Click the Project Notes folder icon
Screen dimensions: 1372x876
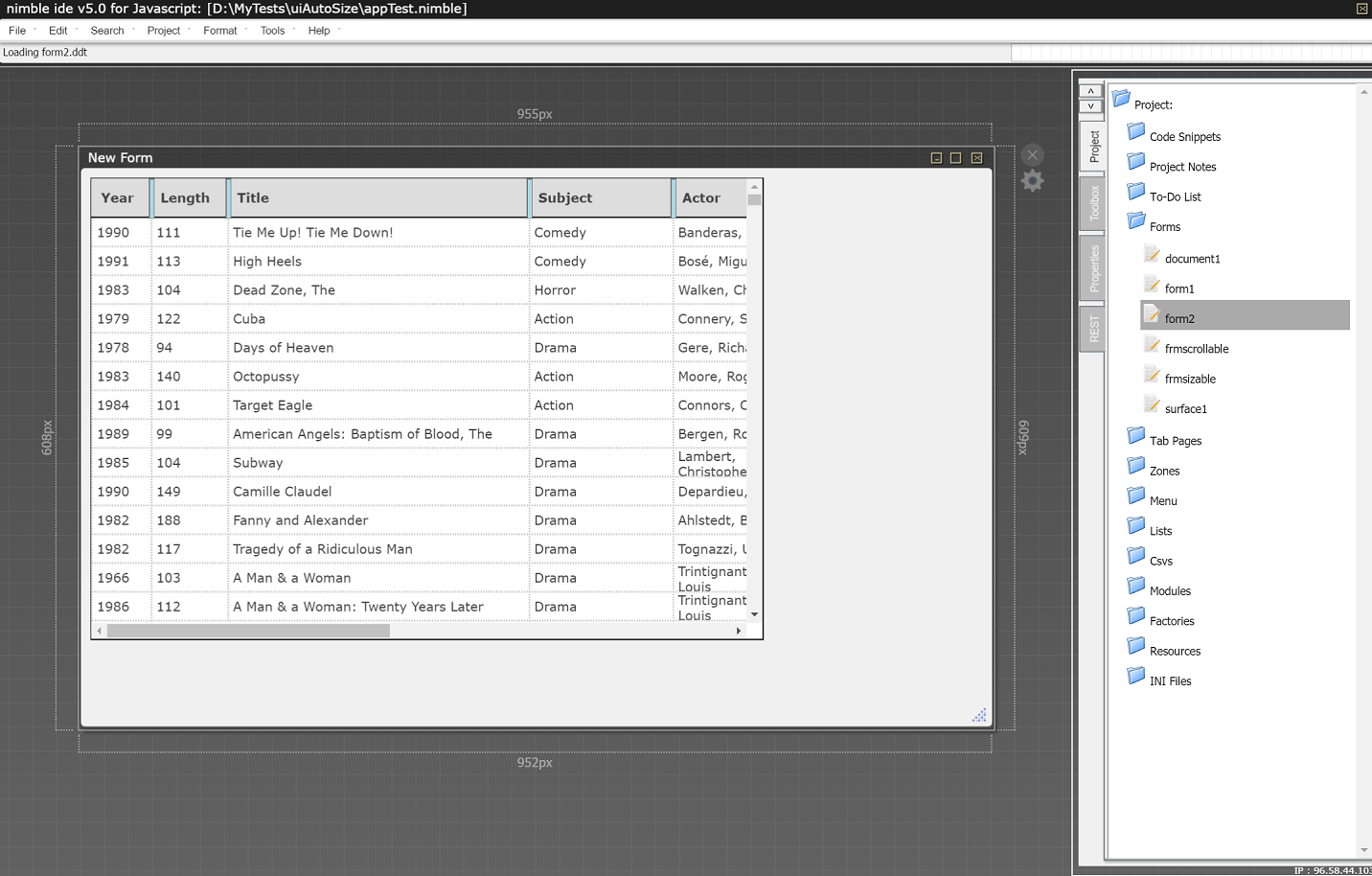pyautogui.click(x=1136, y=160)
